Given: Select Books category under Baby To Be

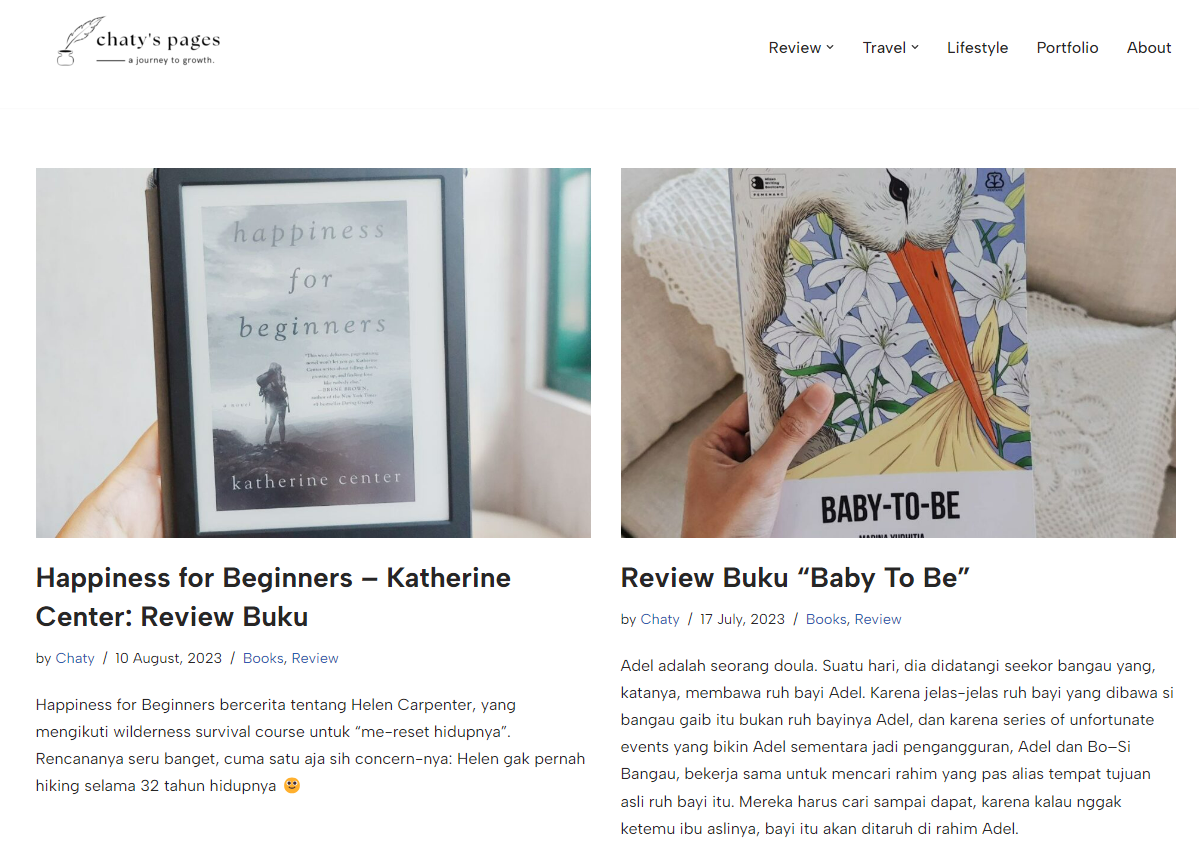Looking at the screenshot, I should point(826,619).
